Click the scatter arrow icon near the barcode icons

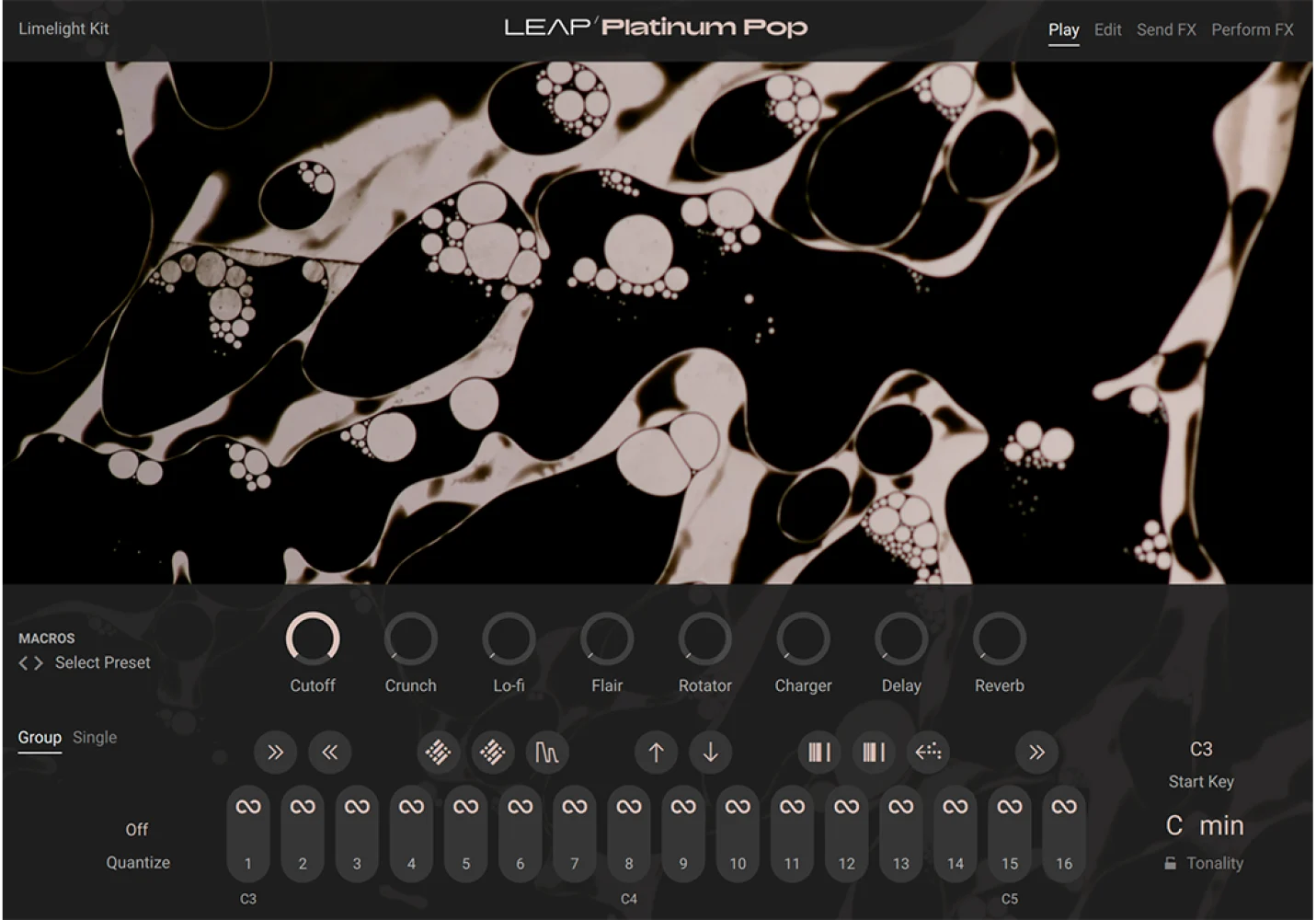927,752
